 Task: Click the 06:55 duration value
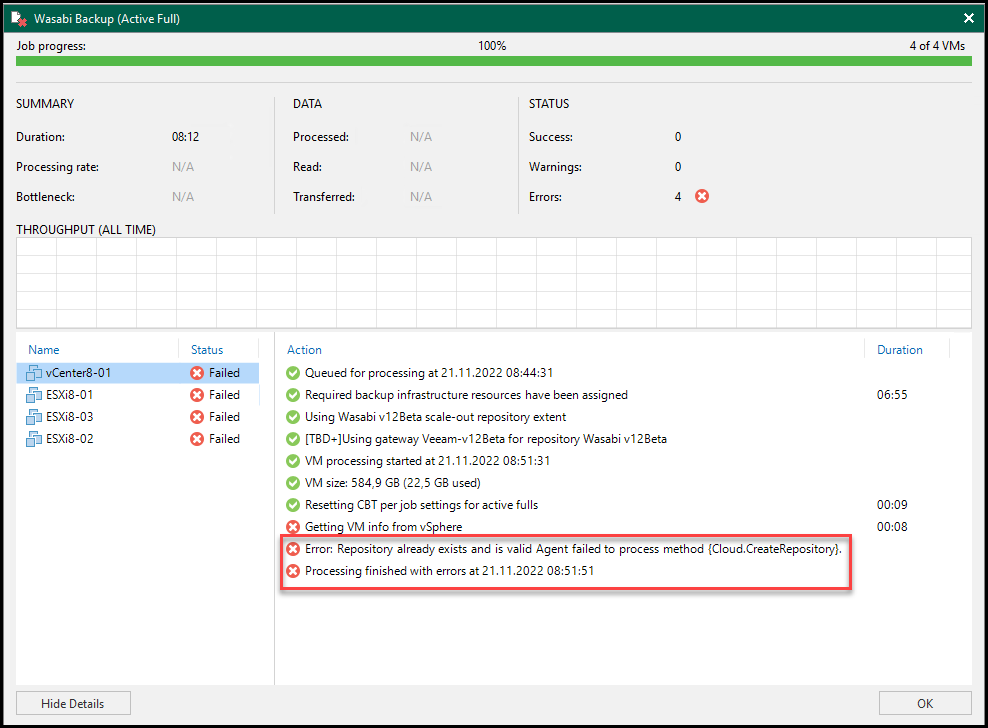[892, 395]
